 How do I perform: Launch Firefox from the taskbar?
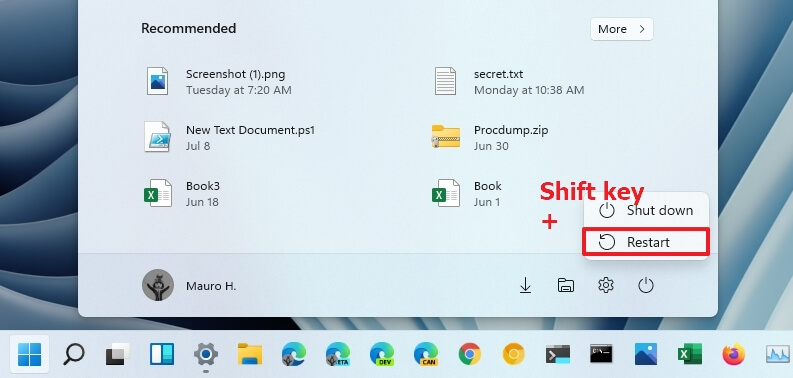(x=734, y=354)
